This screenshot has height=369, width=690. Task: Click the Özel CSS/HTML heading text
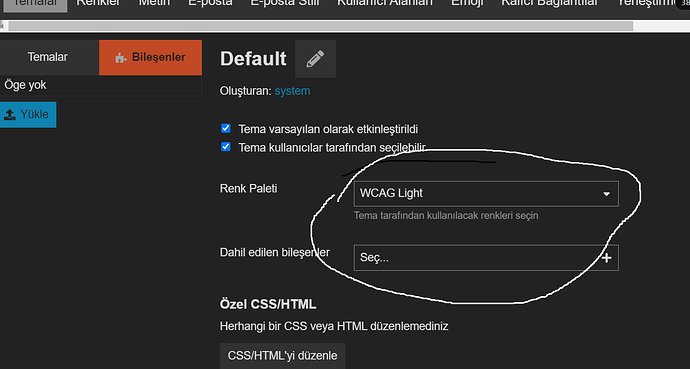point(268,304)
